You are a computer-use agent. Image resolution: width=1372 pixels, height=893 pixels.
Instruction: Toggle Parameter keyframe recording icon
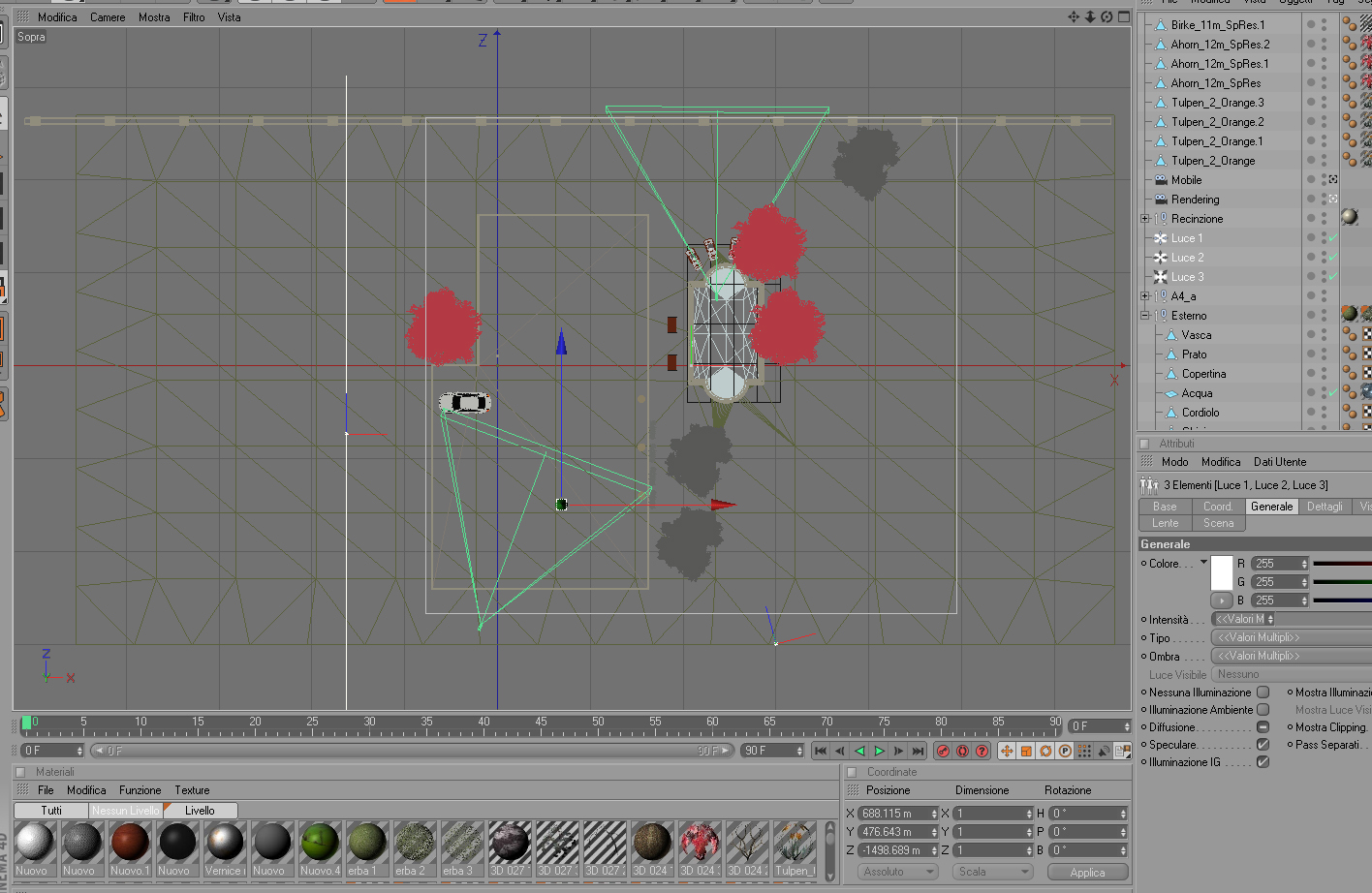(x=1065, y=751)
